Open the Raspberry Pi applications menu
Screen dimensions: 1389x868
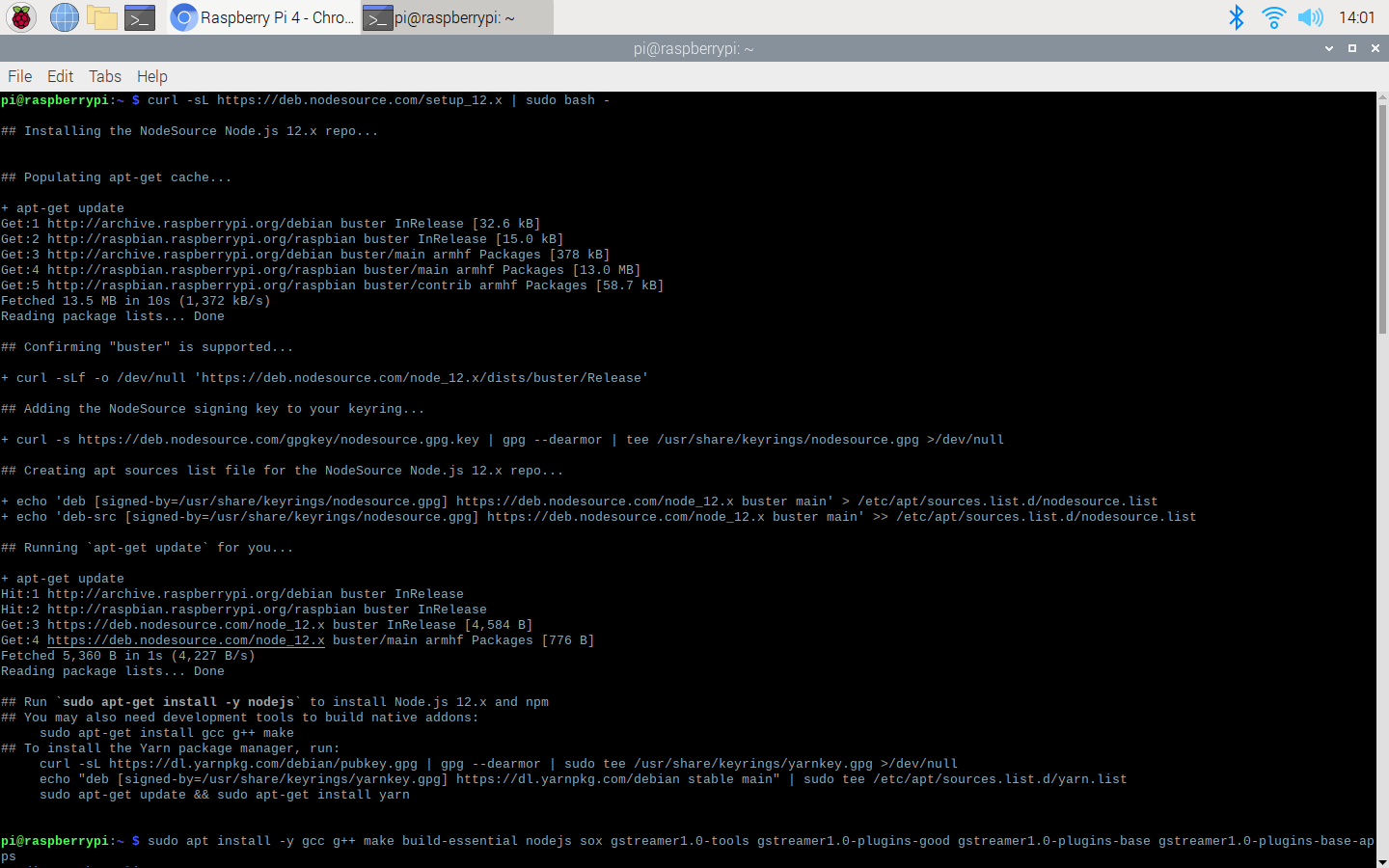20,17
